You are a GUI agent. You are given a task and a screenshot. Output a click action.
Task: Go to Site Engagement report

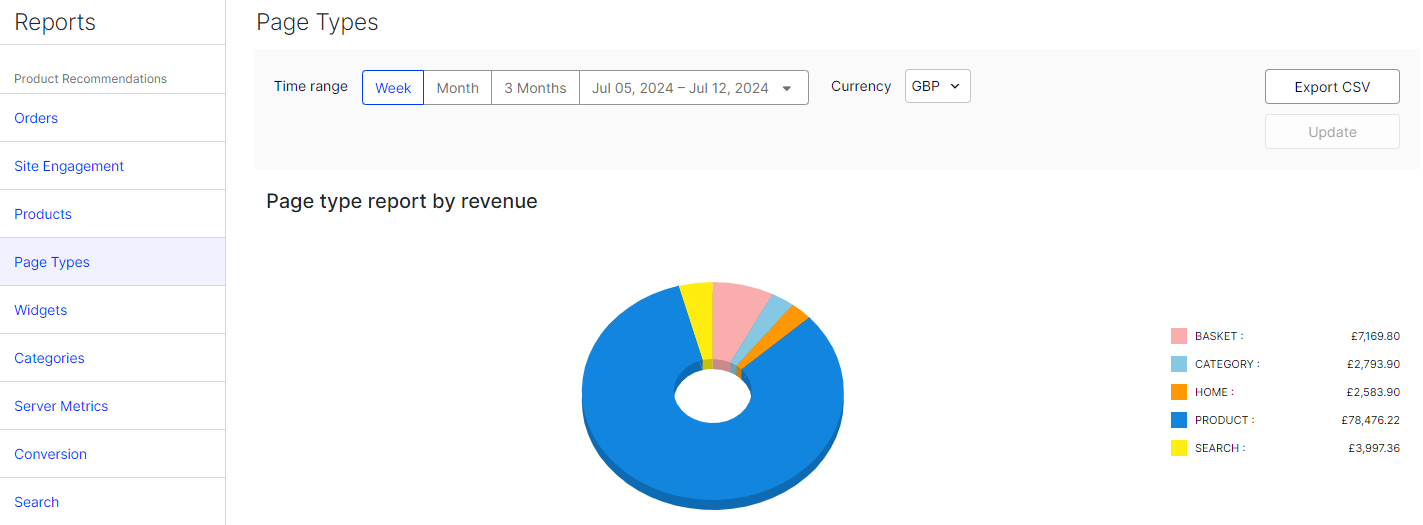[69, 166]
